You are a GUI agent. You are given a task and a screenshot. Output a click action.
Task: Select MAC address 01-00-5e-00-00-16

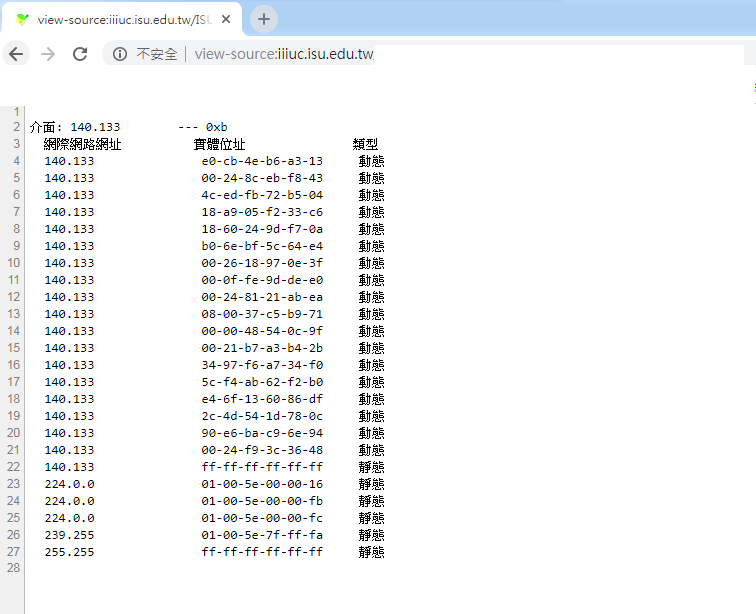click(262, 484)
